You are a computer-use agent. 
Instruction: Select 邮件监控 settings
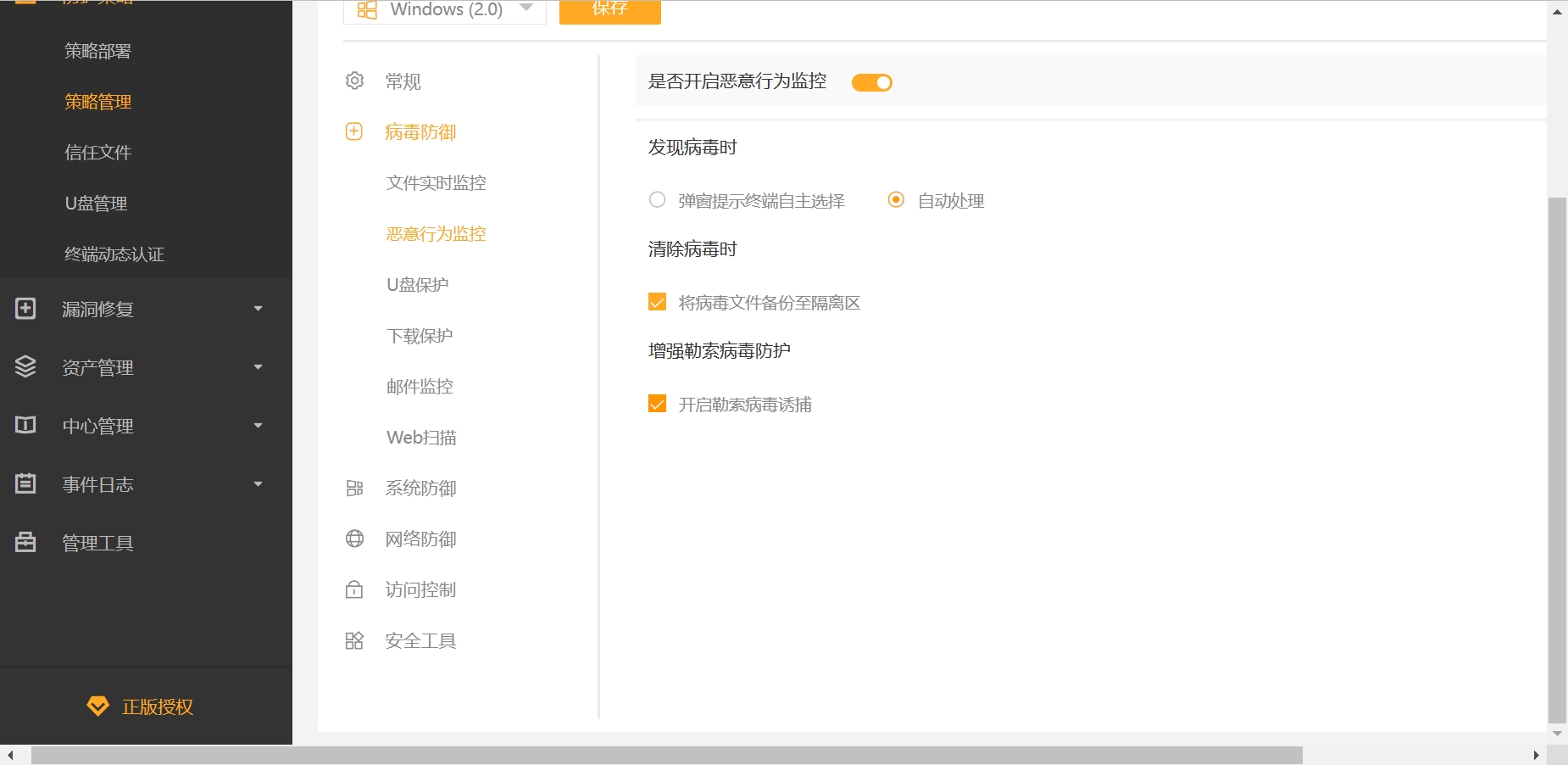420,387
